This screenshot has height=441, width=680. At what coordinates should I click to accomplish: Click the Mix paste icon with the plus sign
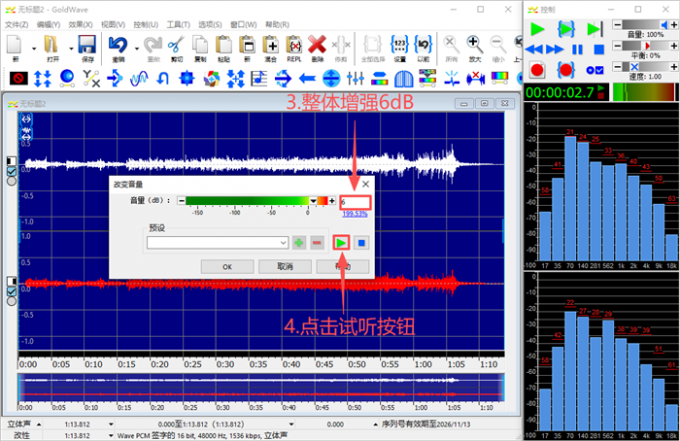coord(271,46)
